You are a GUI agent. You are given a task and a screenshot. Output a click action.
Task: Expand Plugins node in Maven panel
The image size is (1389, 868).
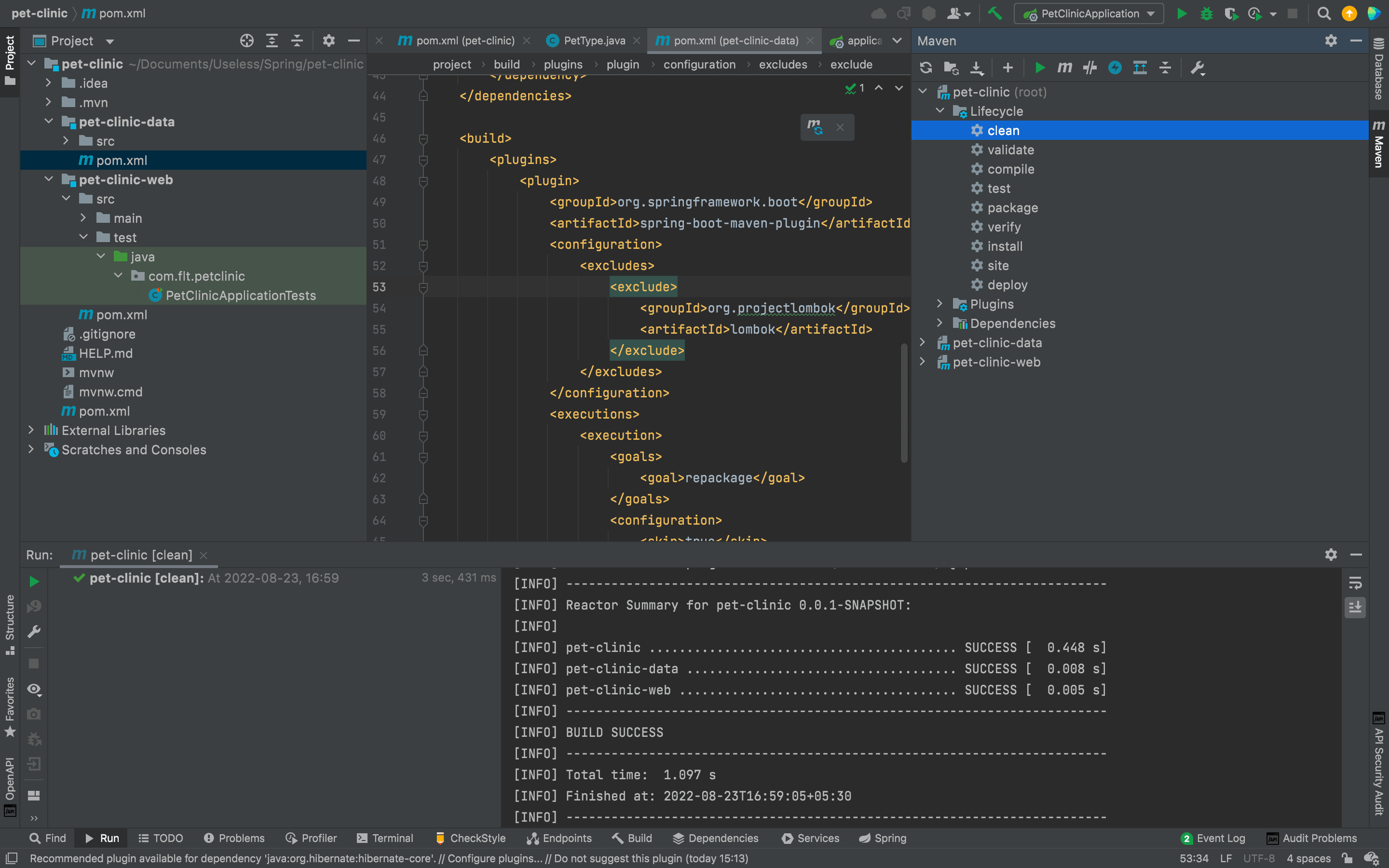pyautogui.click(x=940, y=304)
